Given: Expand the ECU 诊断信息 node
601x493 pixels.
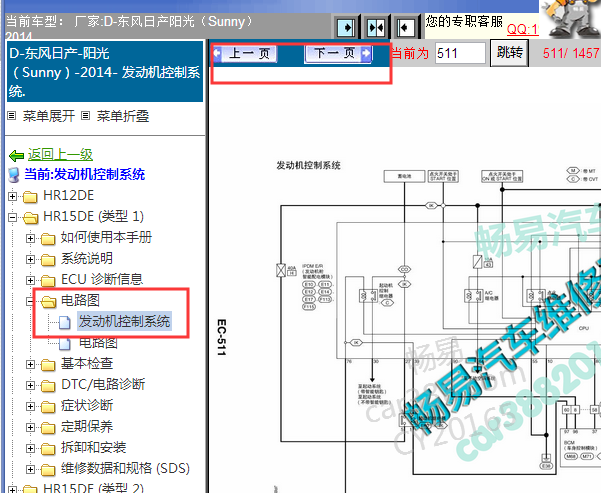Looking at the screenshot, I should point(30,280).
